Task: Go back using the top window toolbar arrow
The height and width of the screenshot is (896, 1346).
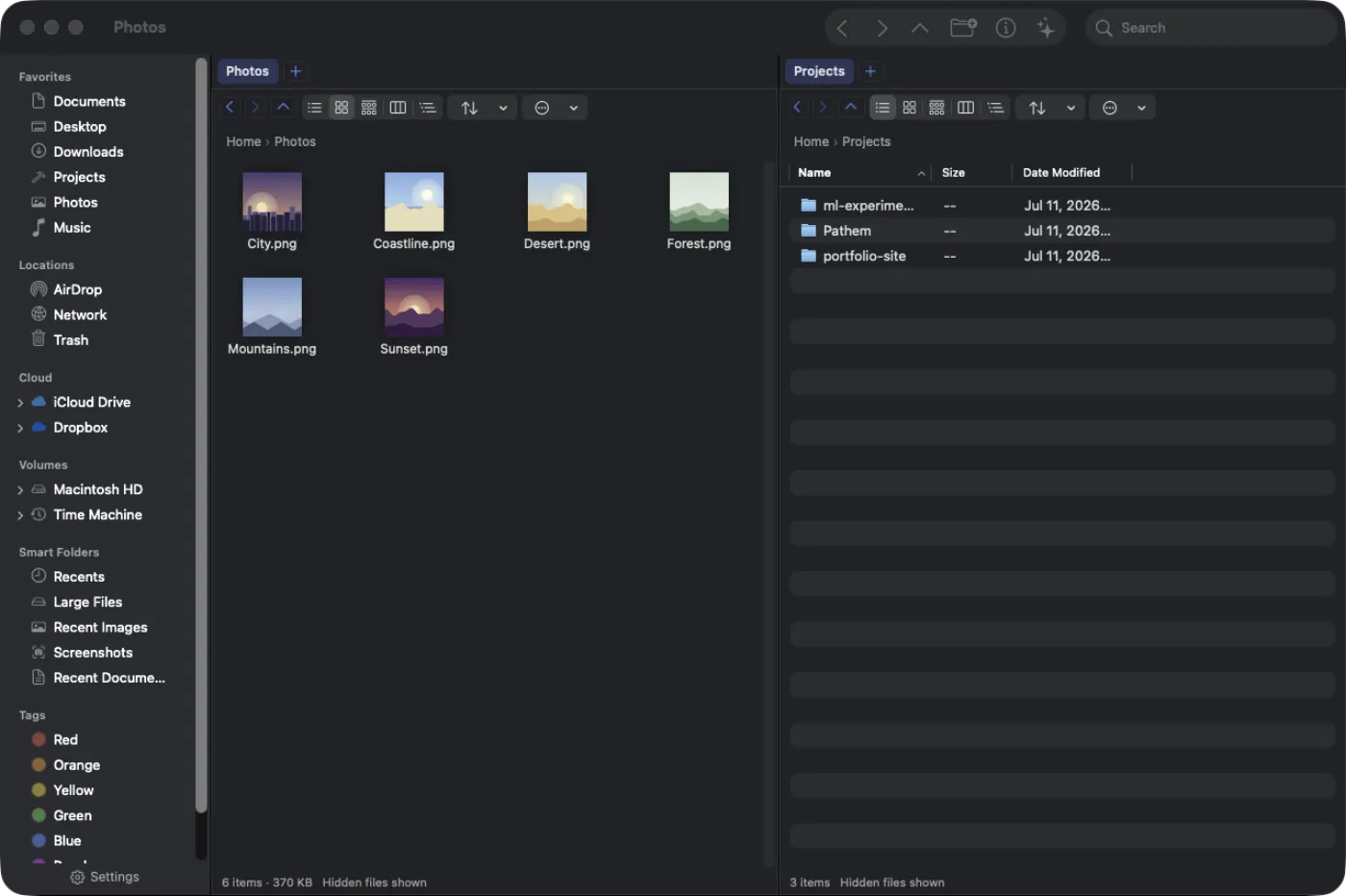Action: coord(842,28)
